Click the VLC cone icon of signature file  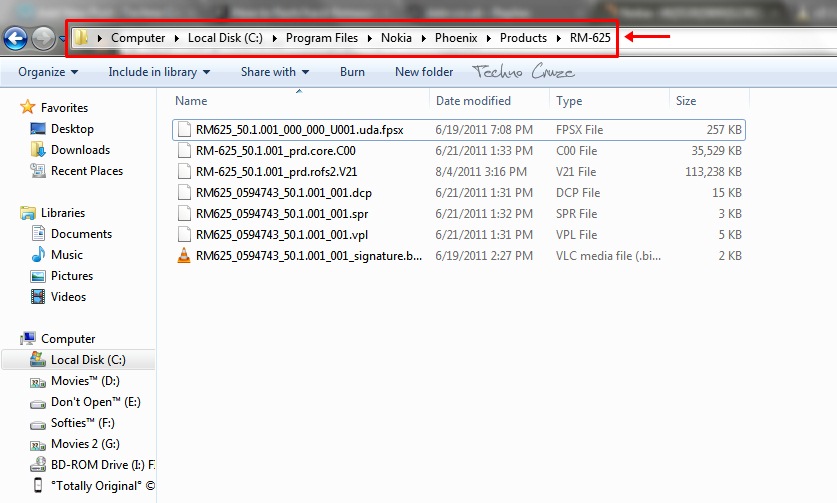point(184,256)
